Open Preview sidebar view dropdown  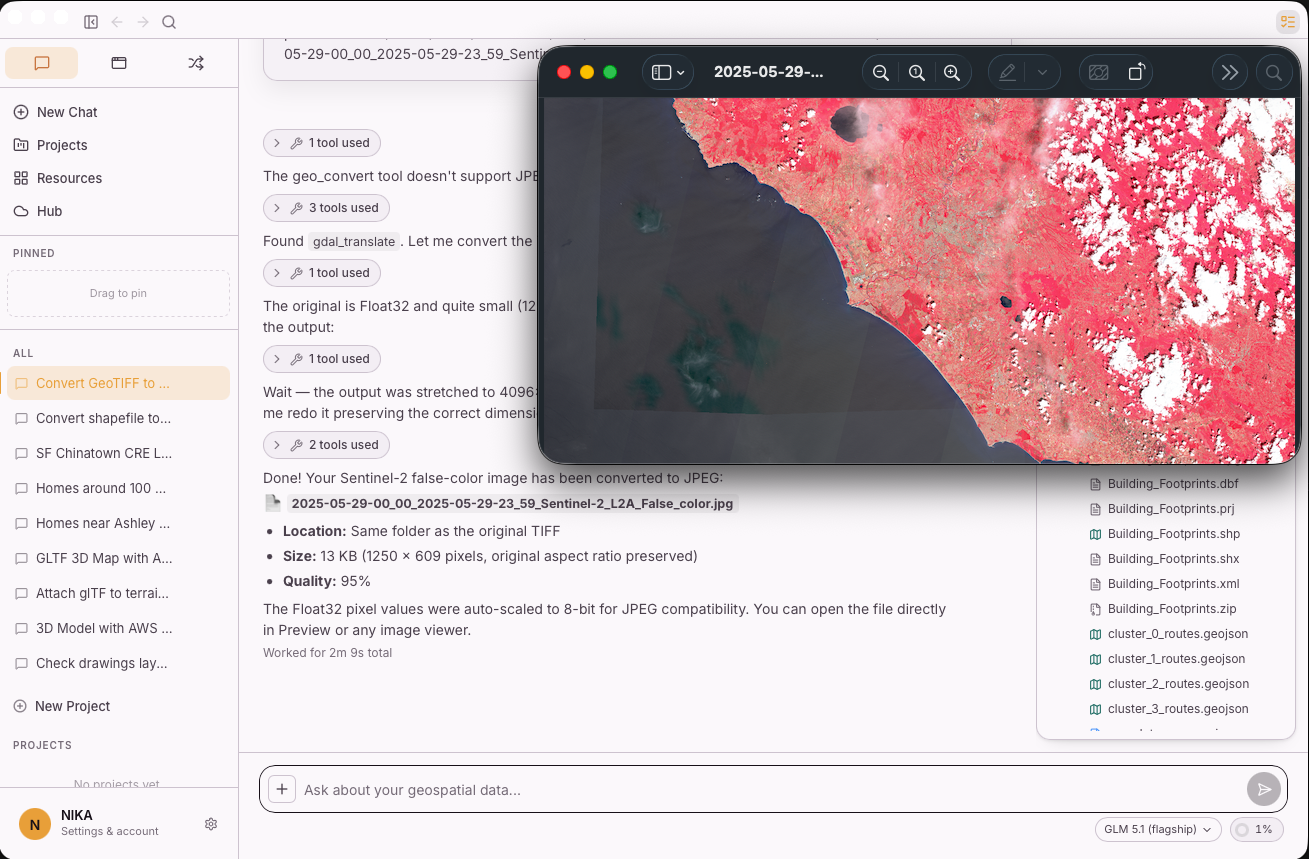(668, 72)
